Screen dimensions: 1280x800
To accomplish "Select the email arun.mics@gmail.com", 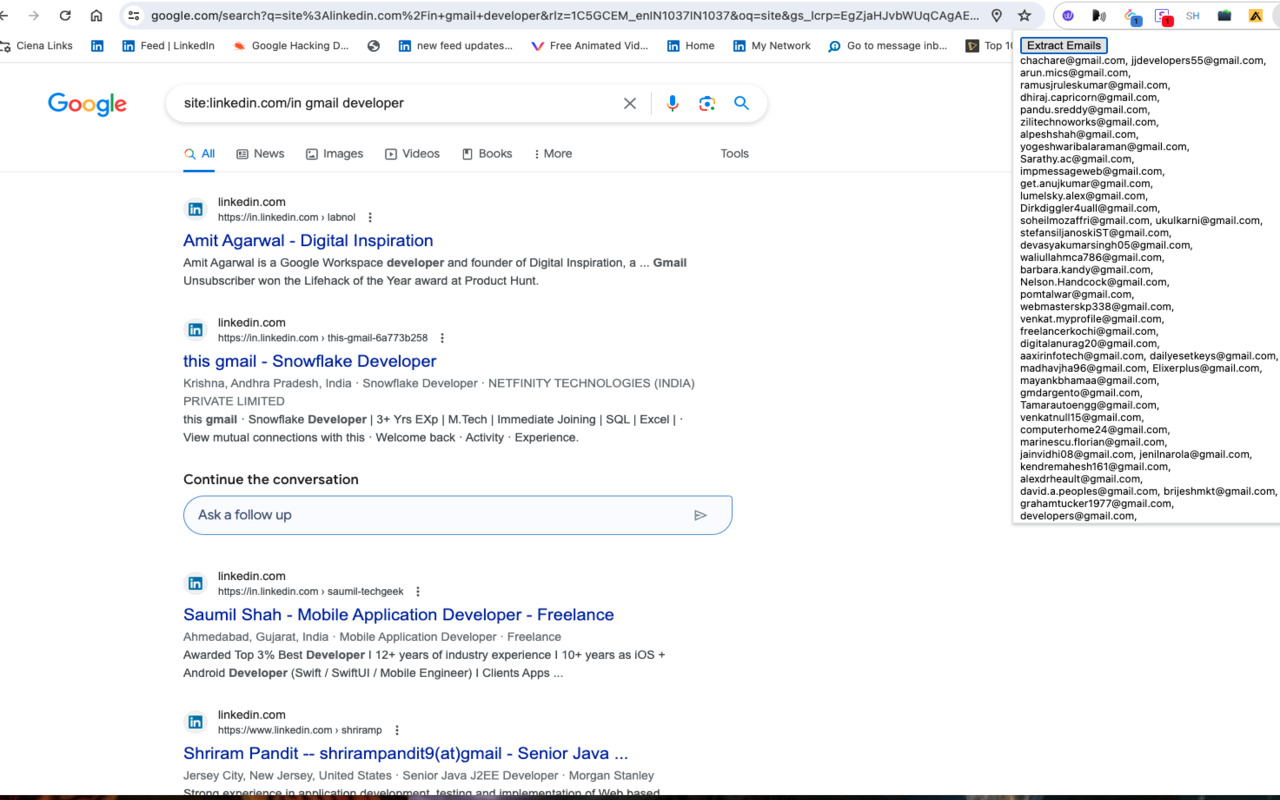I will click(1076, 73).
